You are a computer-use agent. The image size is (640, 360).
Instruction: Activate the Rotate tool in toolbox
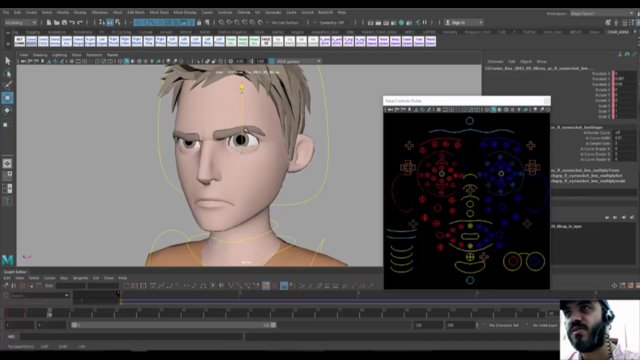click(7, 110)
